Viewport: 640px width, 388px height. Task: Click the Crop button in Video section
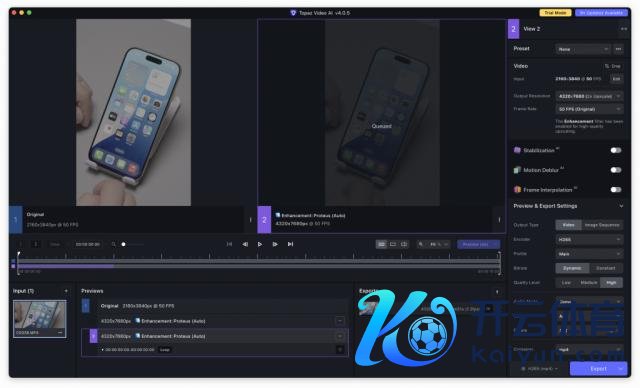coord(613,66)
